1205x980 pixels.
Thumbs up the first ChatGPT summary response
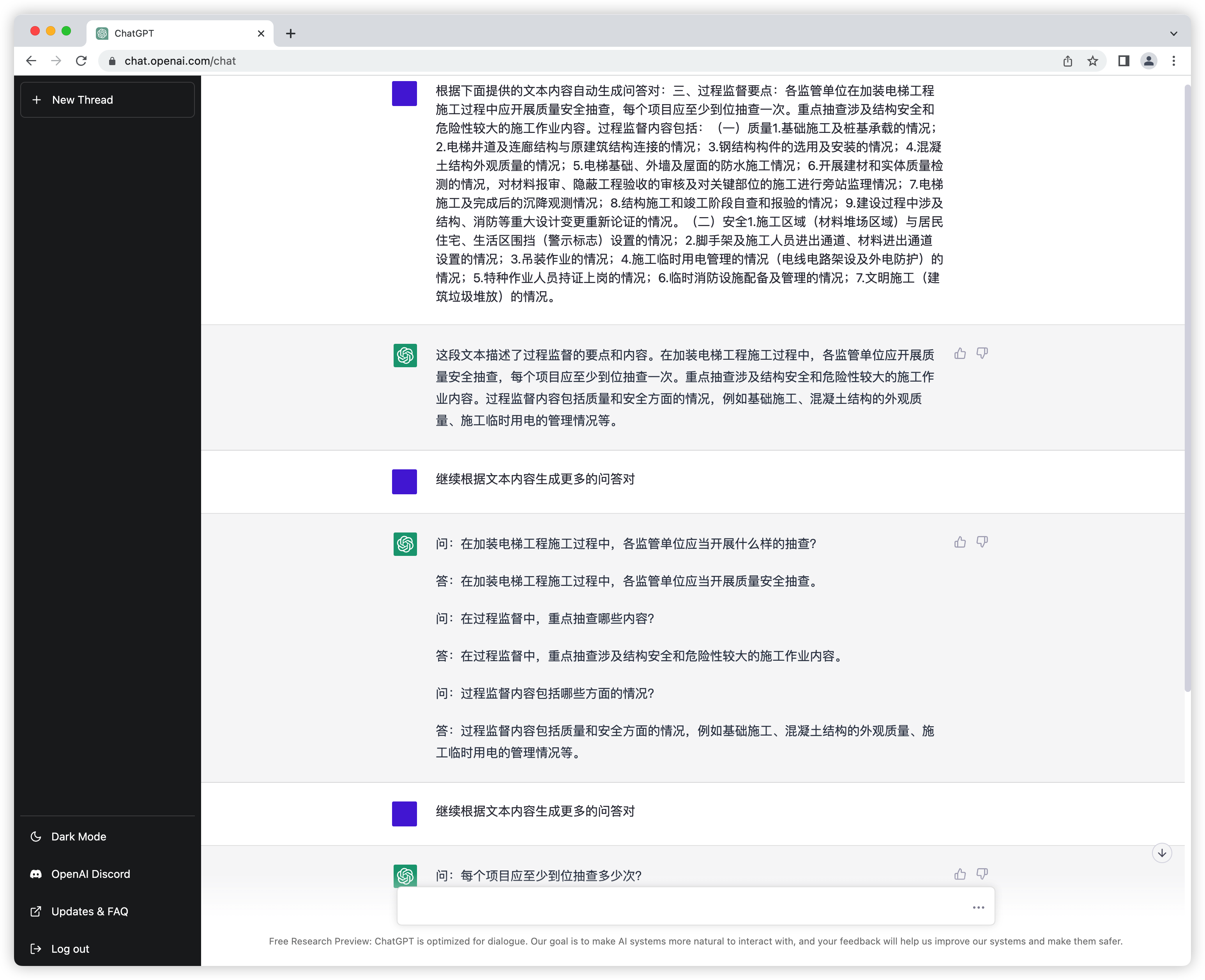[x=959, y=354]
